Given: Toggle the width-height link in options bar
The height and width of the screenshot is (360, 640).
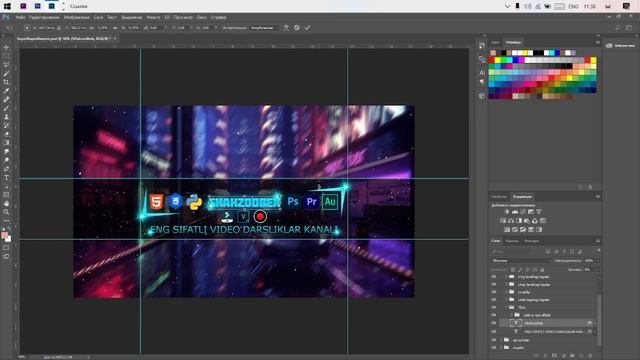Looking at the screenshot, I should [x=115, y=28].
